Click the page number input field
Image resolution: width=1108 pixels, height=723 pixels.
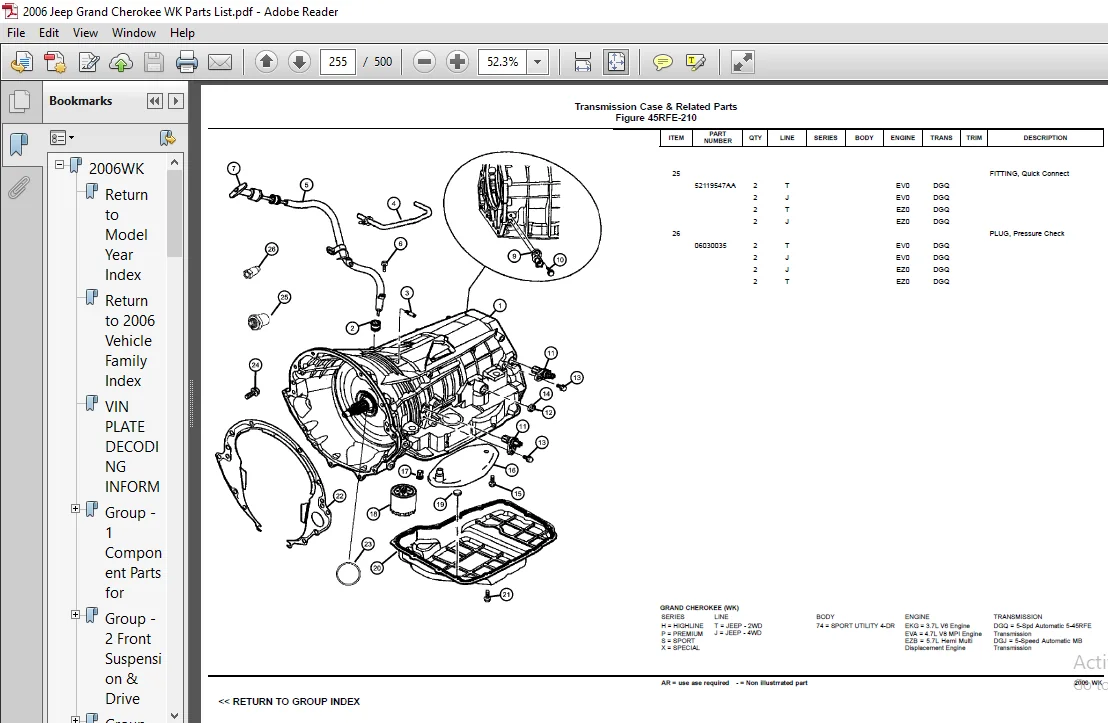click(x=338, y=62)
